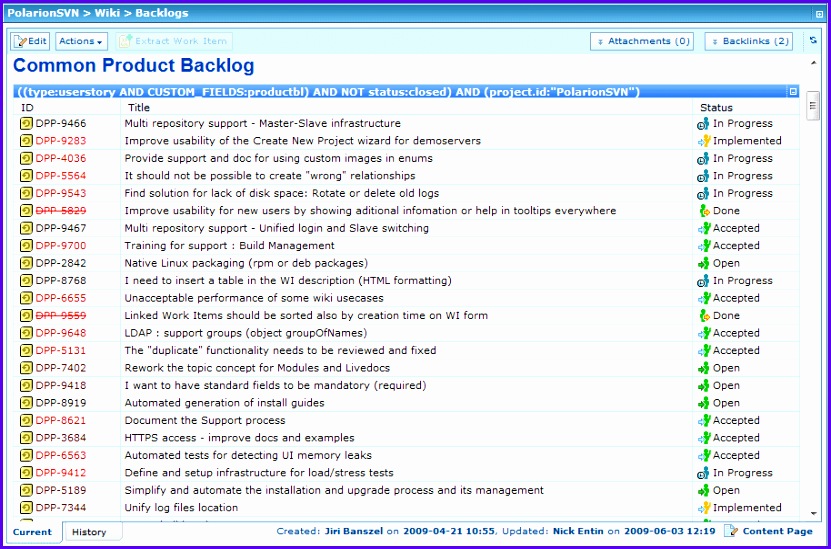Click the user story icon beside DPP-5829
The height and width of the screenshot is (549, 831).
[x=26, y=211]
